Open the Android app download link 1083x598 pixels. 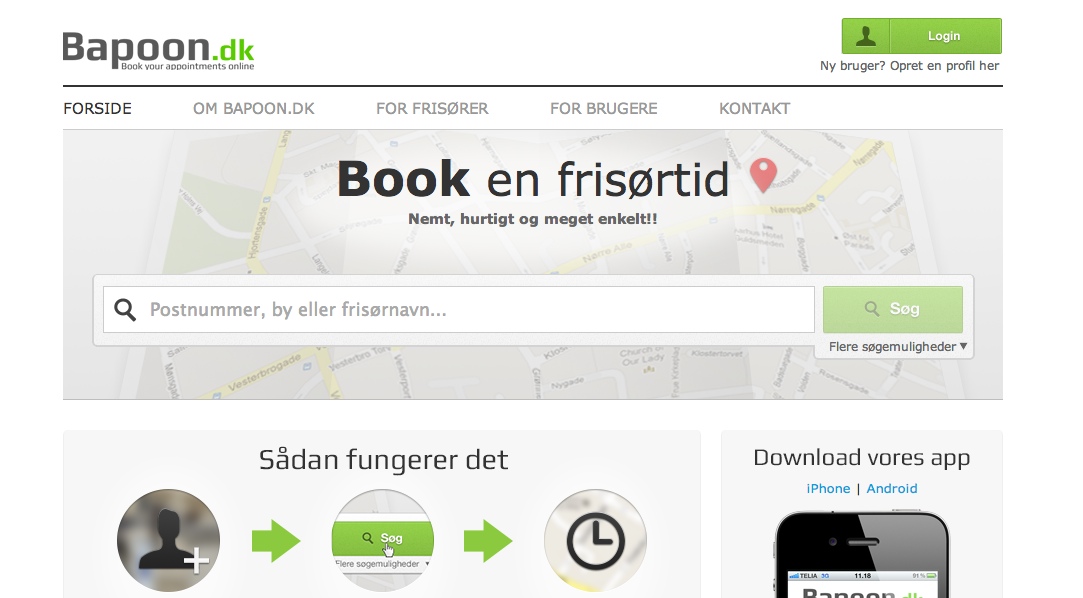(x=892, y=488)
